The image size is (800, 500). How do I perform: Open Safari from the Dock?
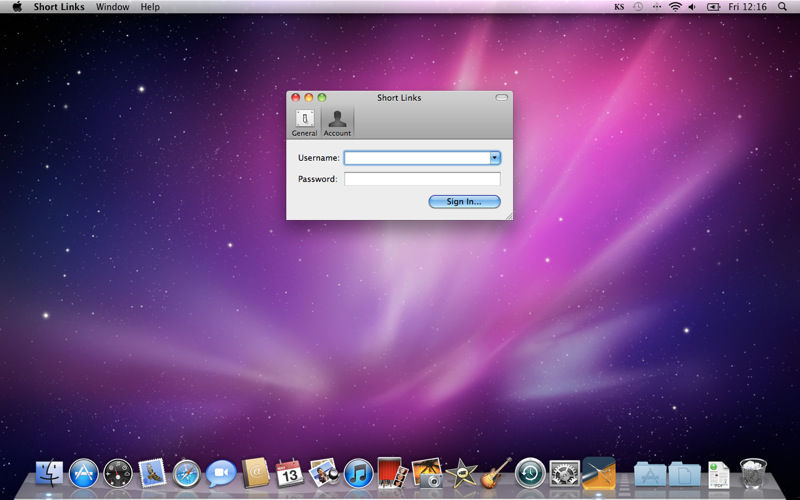(x=187, y=473)
